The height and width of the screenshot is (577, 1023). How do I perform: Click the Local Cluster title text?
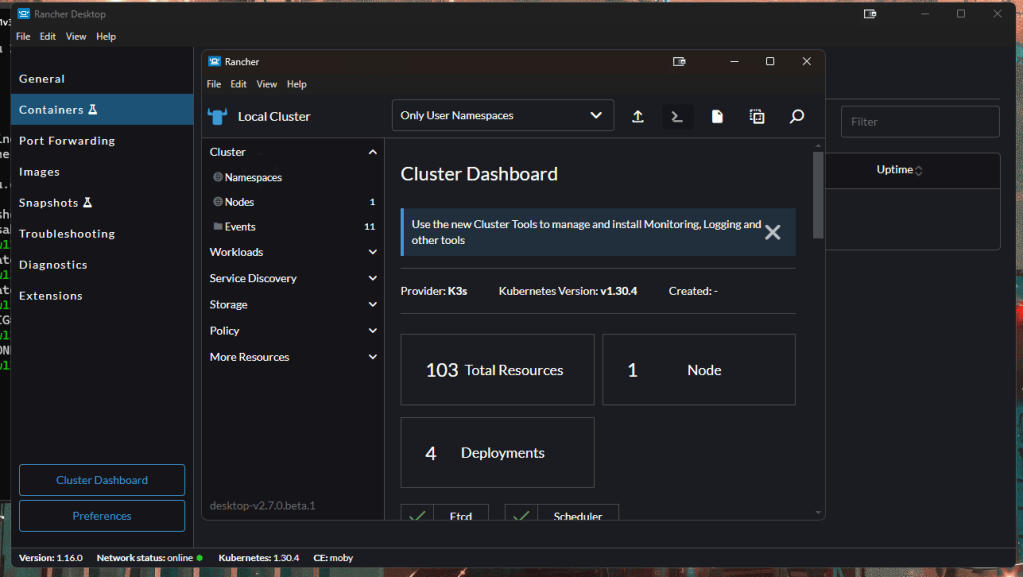point(274,117)
